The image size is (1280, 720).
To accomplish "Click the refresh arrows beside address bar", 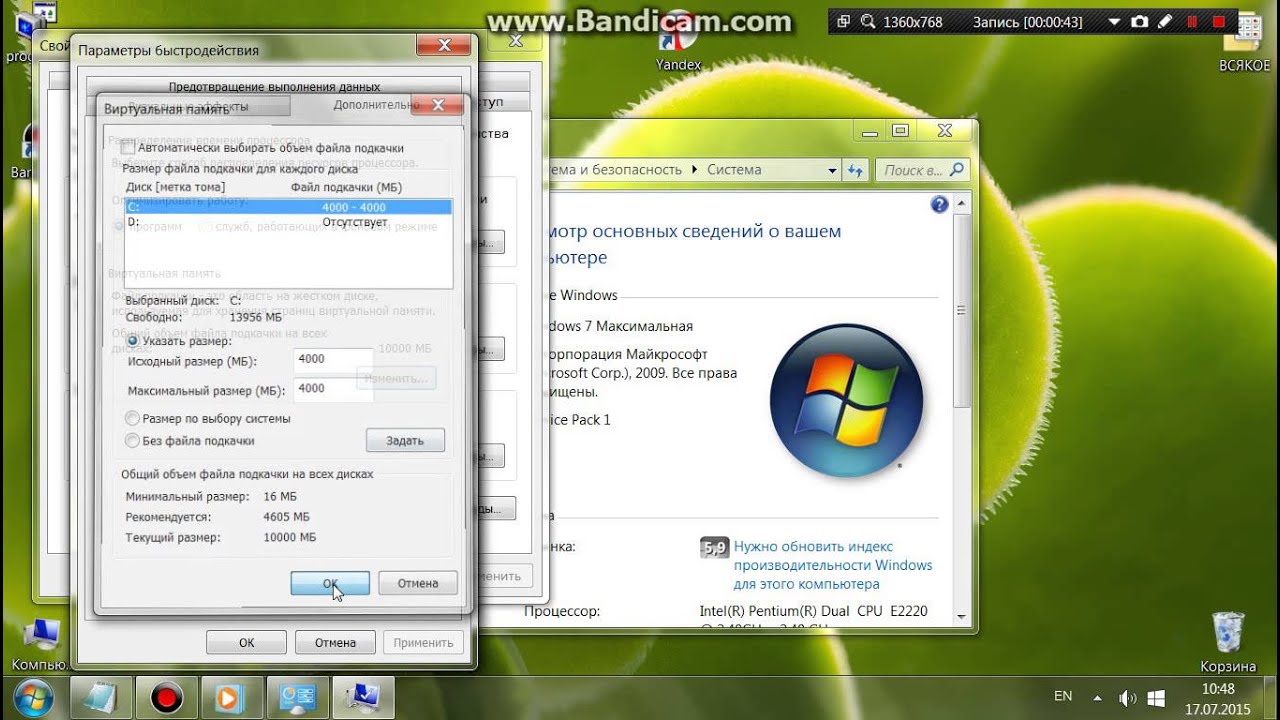I will pos(855,170).
